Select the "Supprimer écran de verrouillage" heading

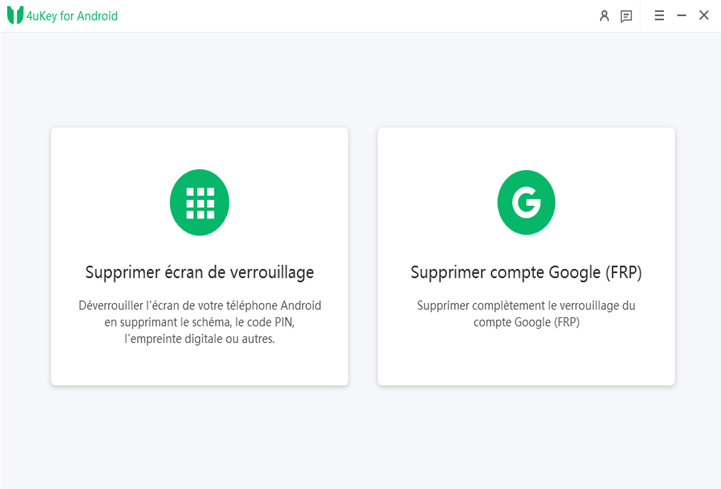tap(200, 272)
